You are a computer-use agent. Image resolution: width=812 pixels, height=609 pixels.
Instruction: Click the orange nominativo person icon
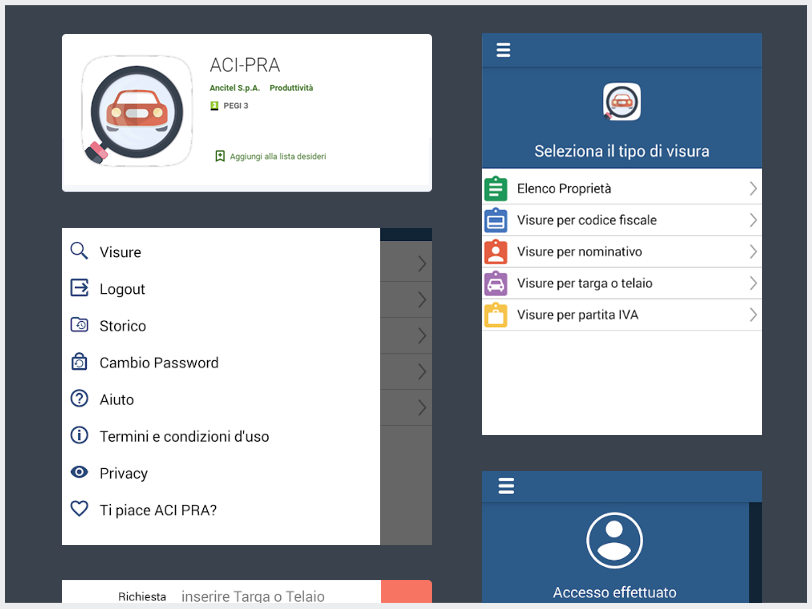(x=495, y=252)
